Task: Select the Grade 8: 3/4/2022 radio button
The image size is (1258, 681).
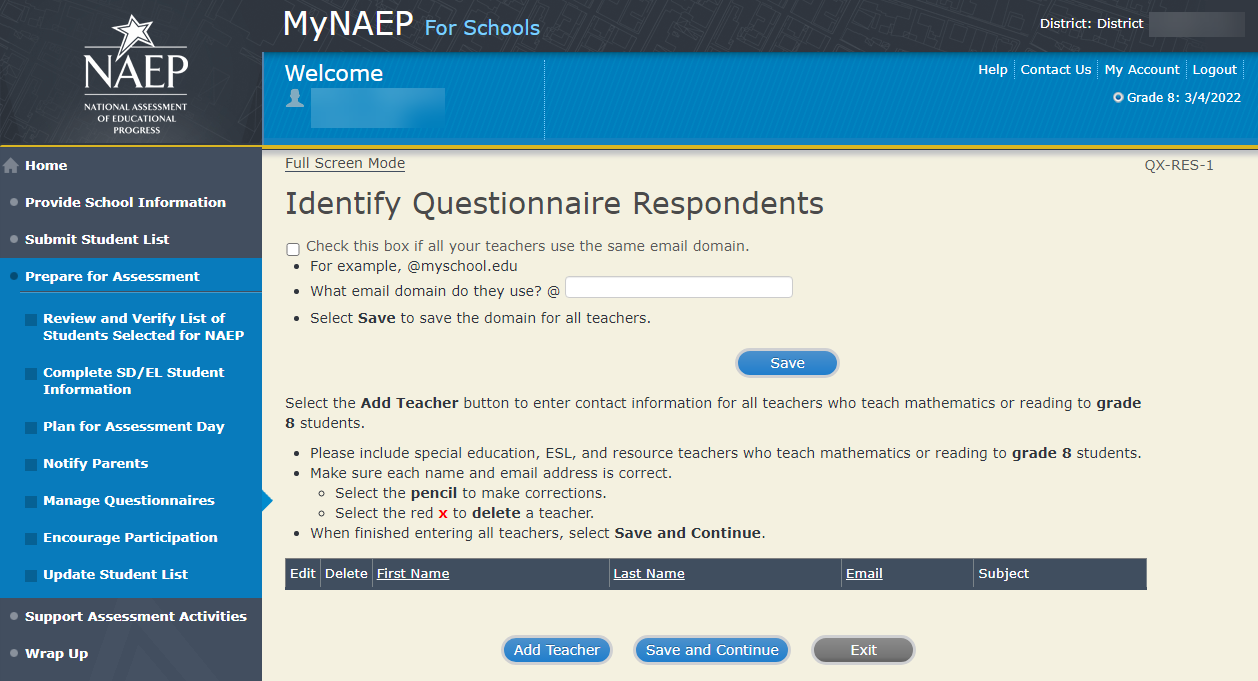Action: tap(1118, 98)
